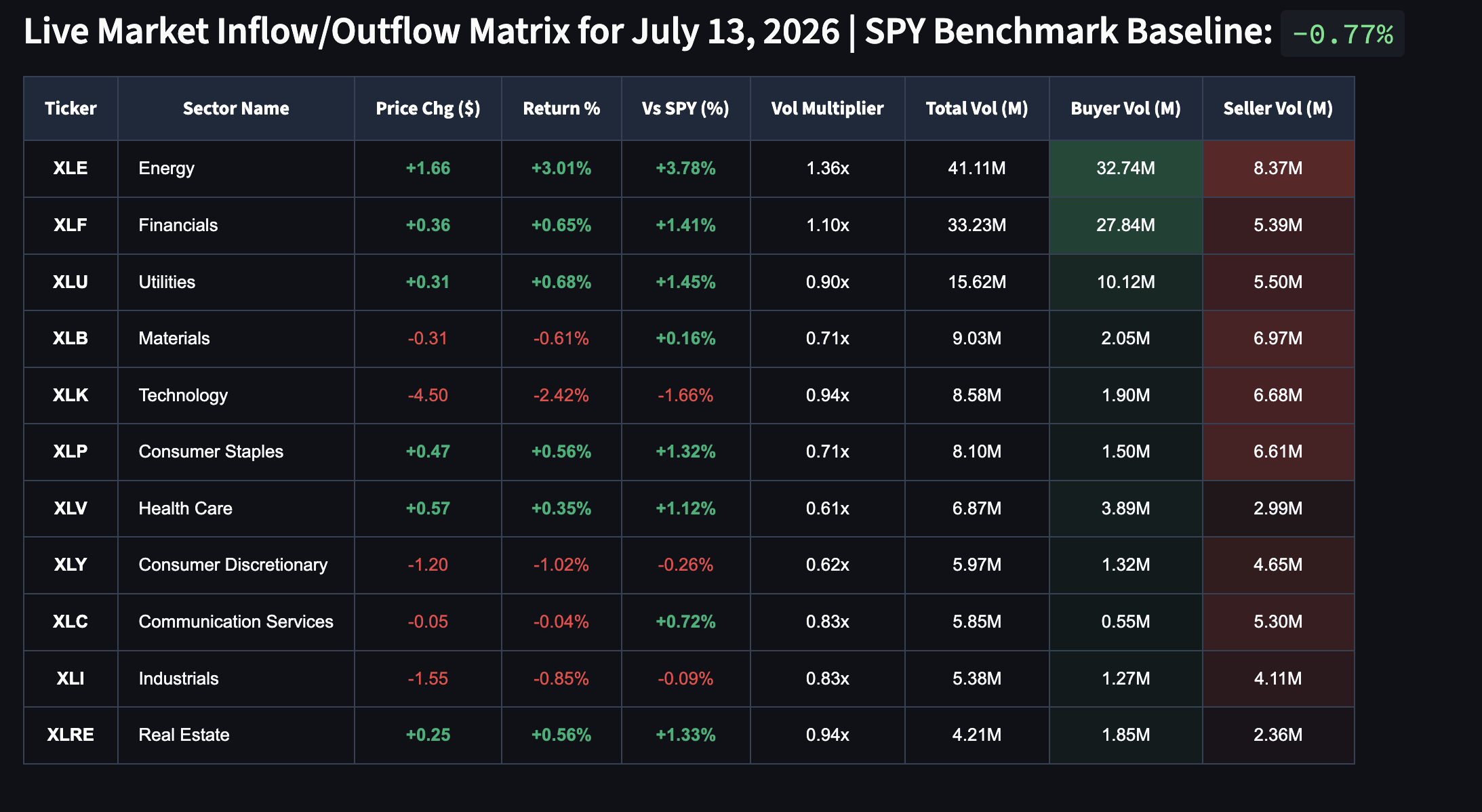This screenshot has height=812, width=1482.
Task: Select Technology's Vs SPY value -1.66%
Action: (685, 395)
